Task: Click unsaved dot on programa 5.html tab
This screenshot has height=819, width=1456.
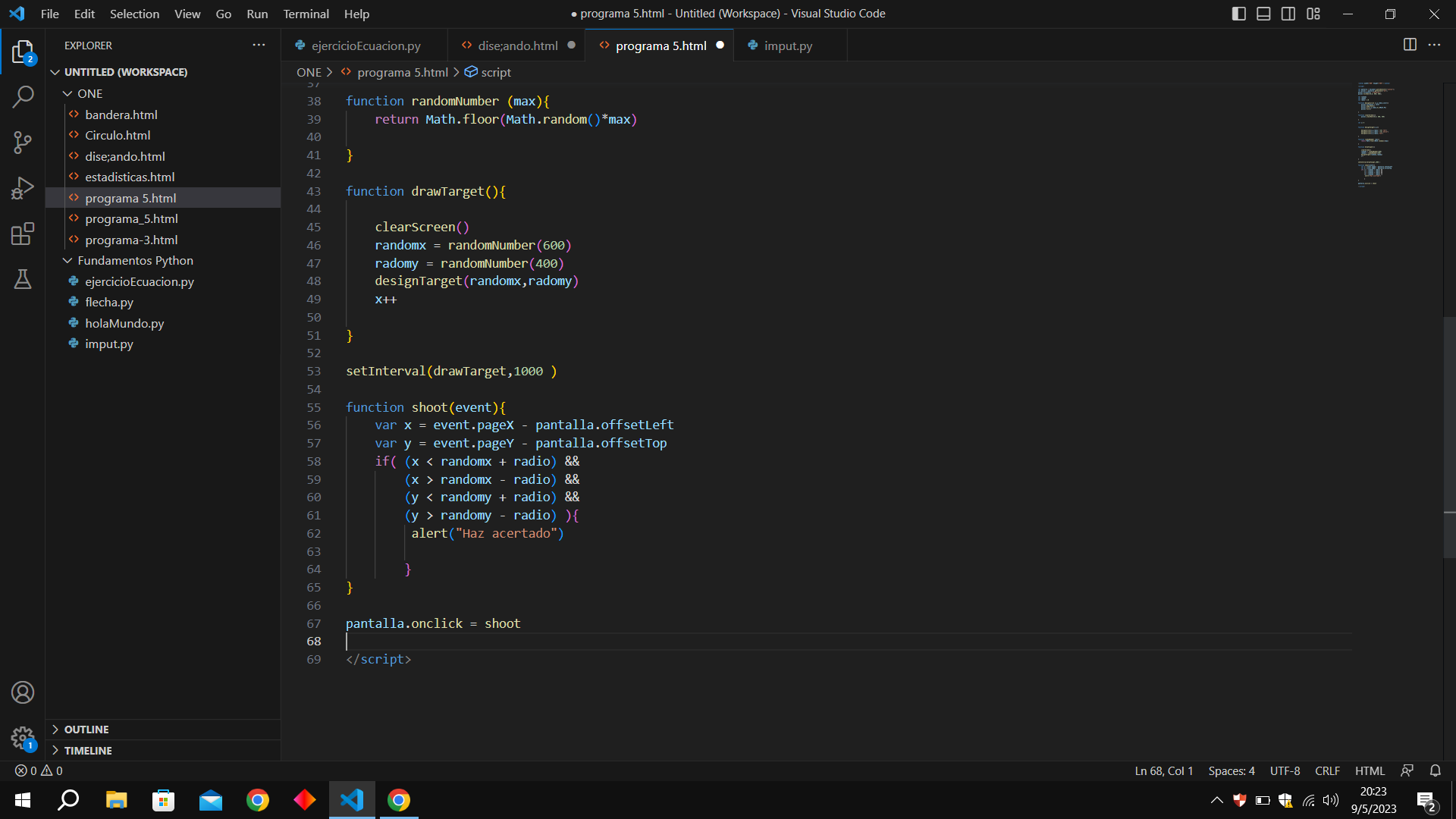Action: pos(720,45)
